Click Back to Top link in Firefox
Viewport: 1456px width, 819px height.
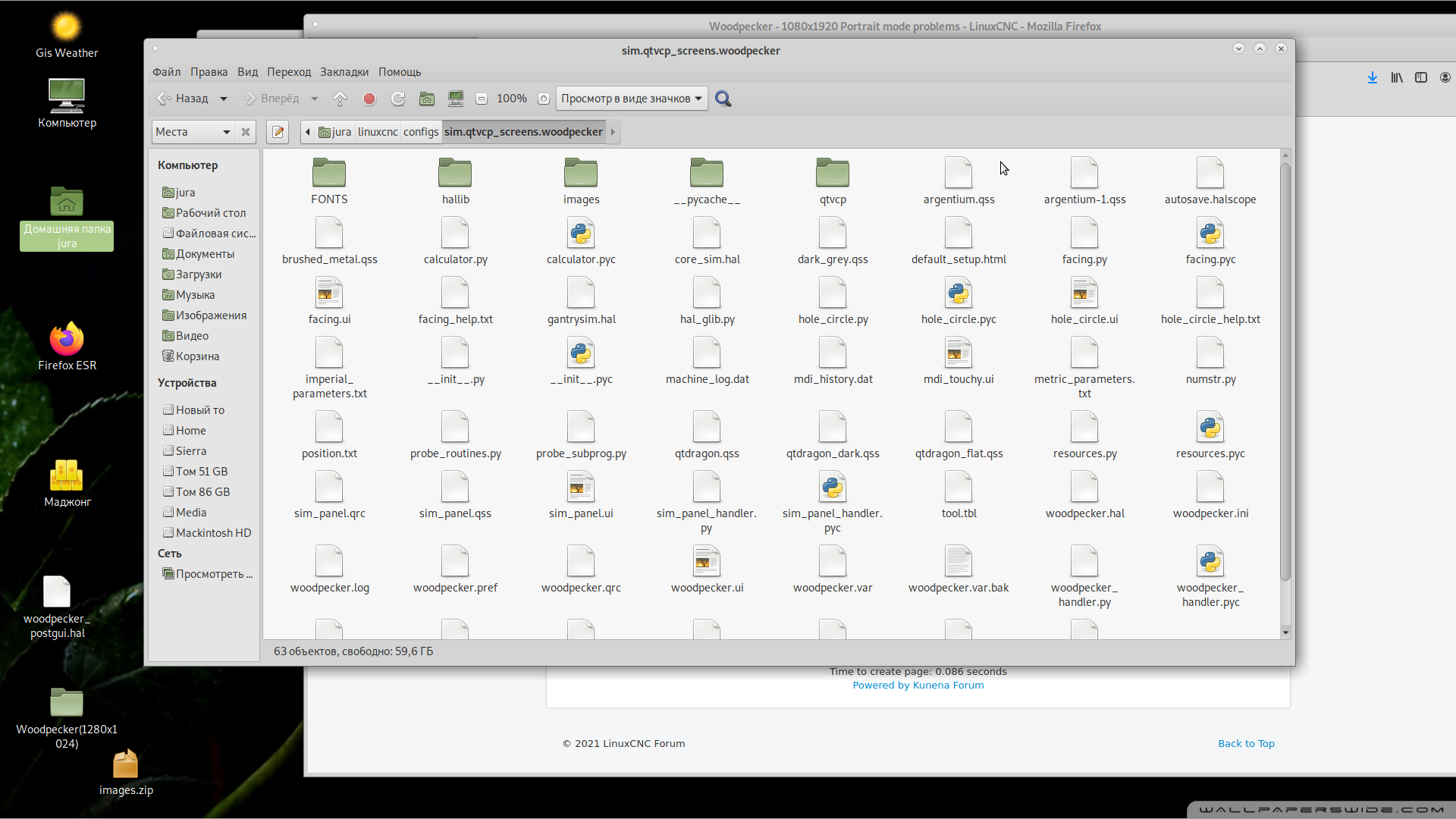coord(1246,744)
